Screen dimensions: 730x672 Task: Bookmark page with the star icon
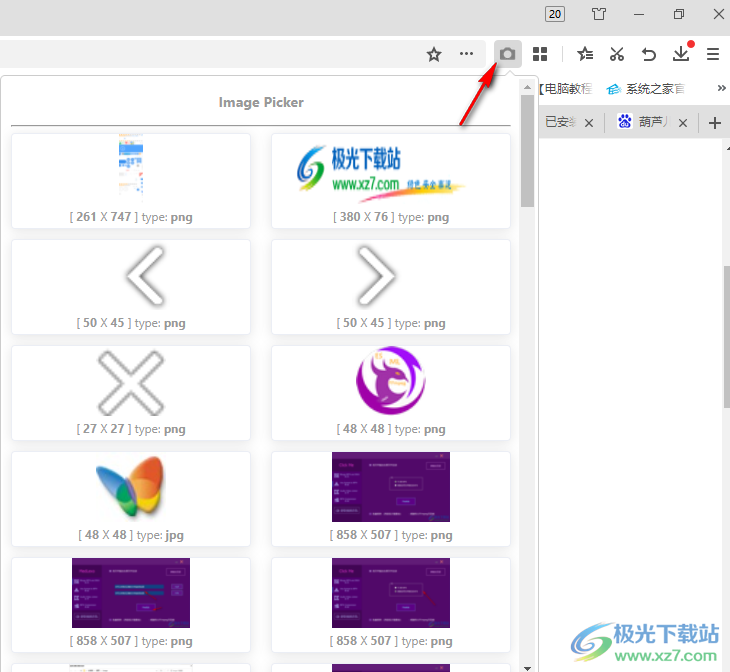click(x=434, y=54)
